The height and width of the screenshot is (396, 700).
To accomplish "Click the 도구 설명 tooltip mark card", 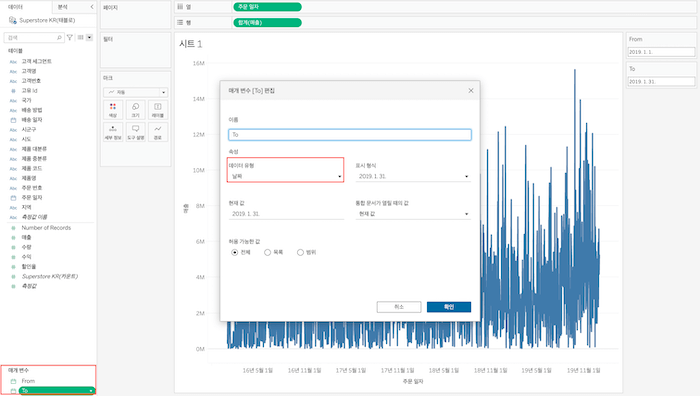I will (x=135, y=132).
